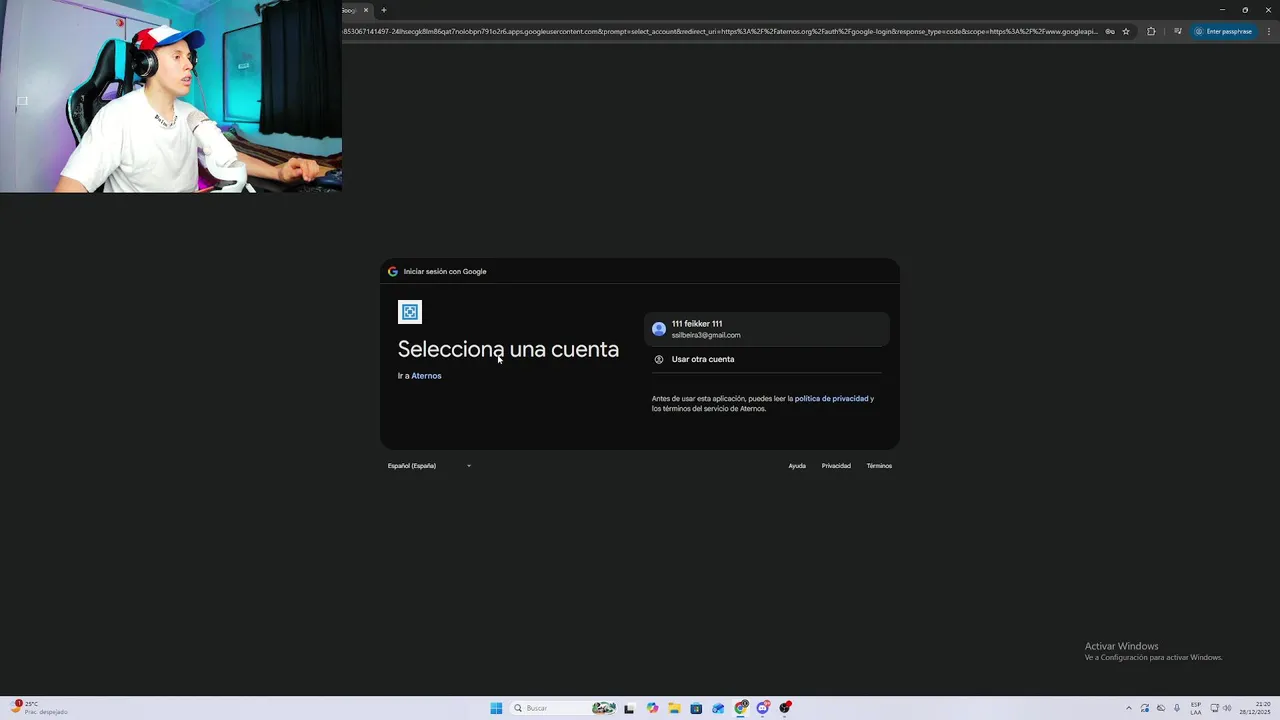Open the volume speaker tray icon
Viewport: 1280px width, 720px height.
(x=1227, y=708)
